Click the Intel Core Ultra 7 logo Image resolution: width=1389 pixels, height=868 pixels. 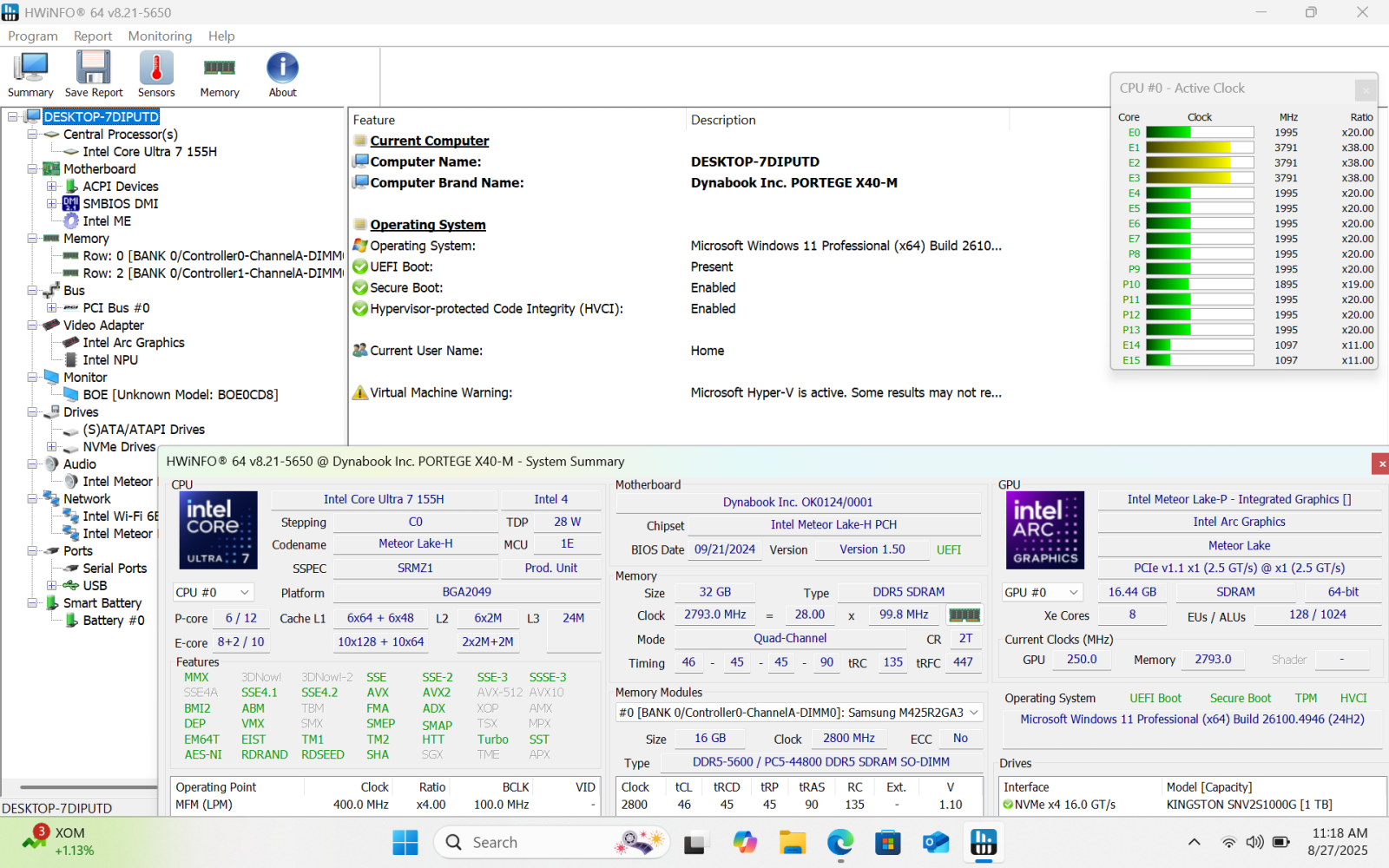[218, 529]
